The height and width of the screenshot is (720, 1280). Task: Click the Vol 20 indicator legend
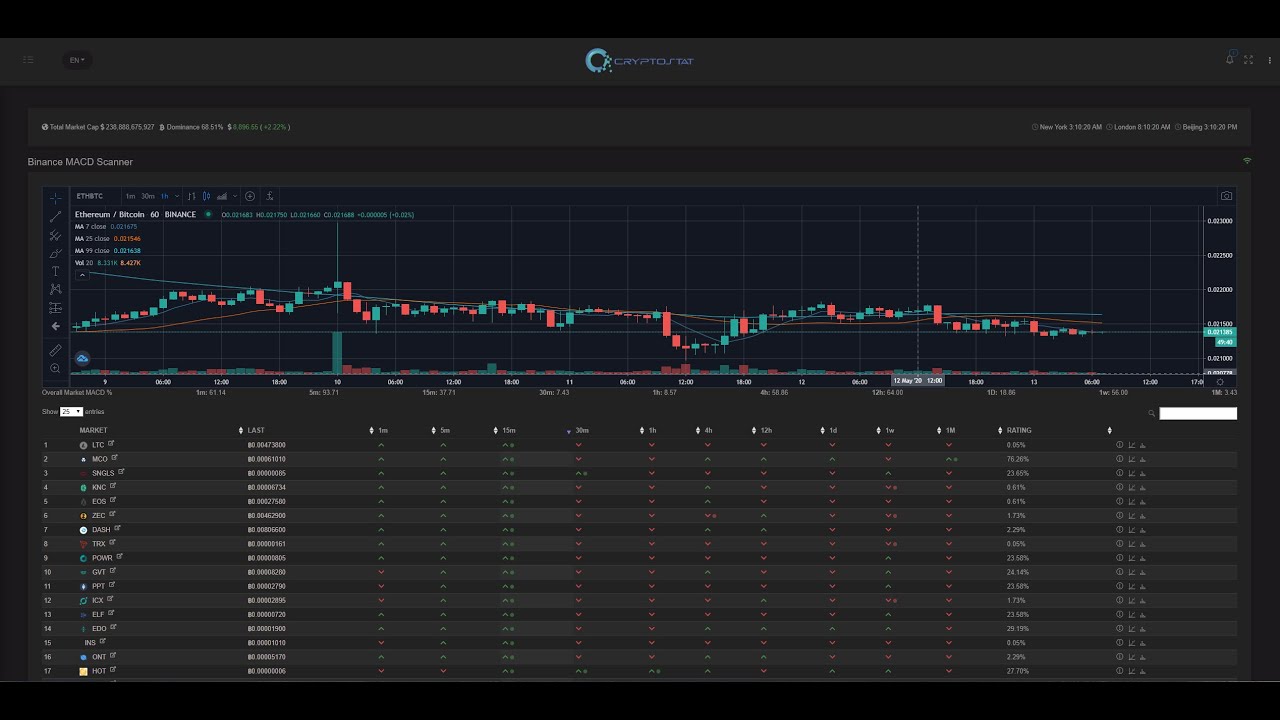108,263
